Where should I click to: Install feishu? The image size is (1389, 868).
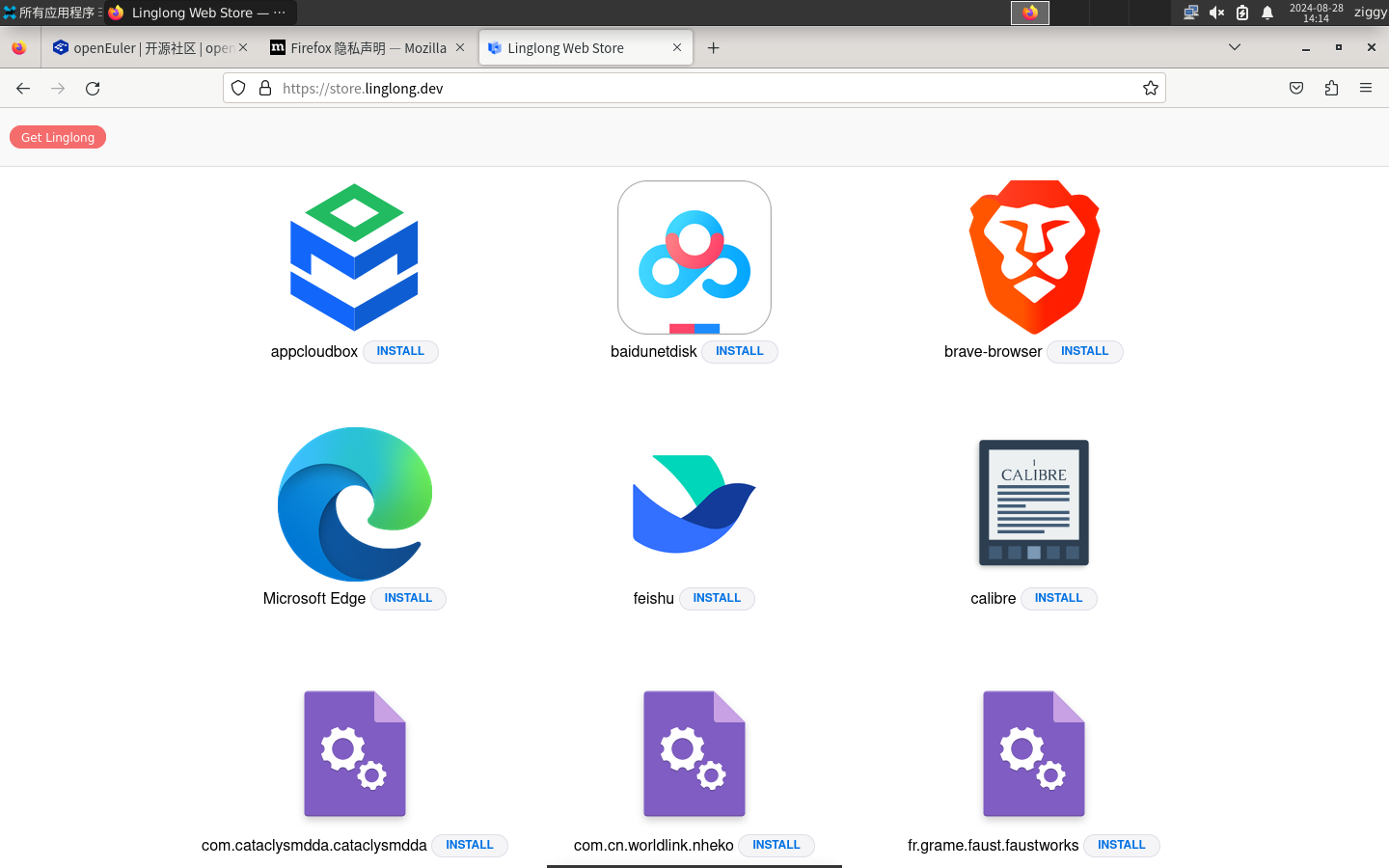pyautogui.click(x=717, y=599)
